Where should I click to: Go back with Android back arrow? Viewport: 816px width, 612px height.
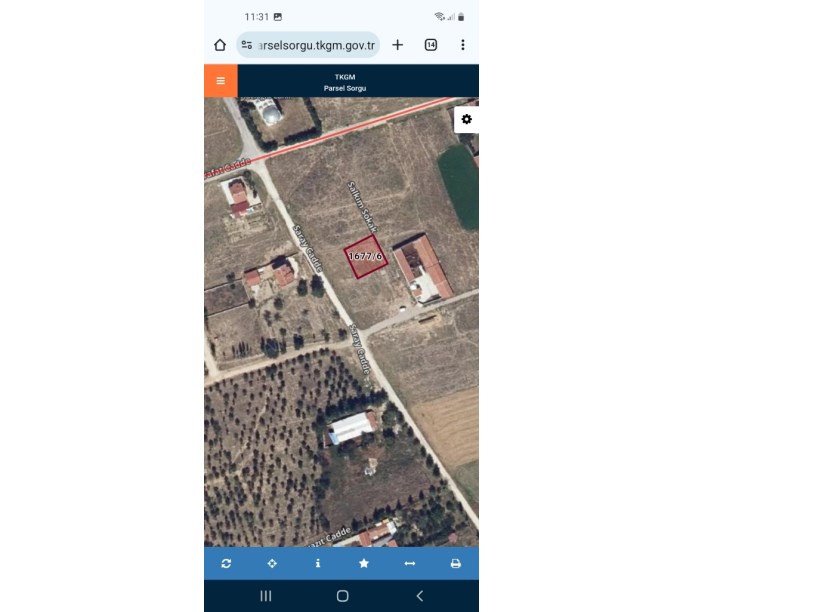pyautogui.click(x=419, y=596)
